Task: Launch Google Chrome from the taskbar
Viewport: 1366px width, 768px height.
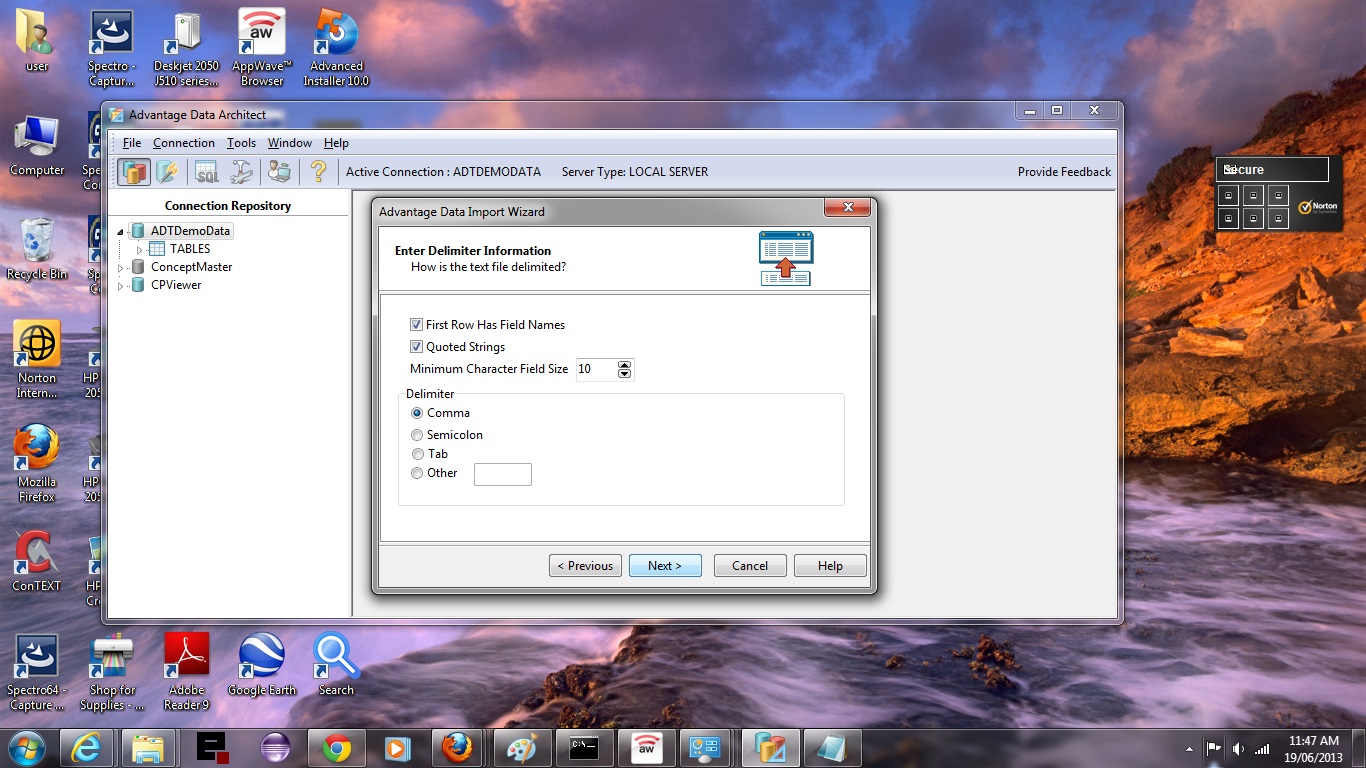Action: click(336, 748)
